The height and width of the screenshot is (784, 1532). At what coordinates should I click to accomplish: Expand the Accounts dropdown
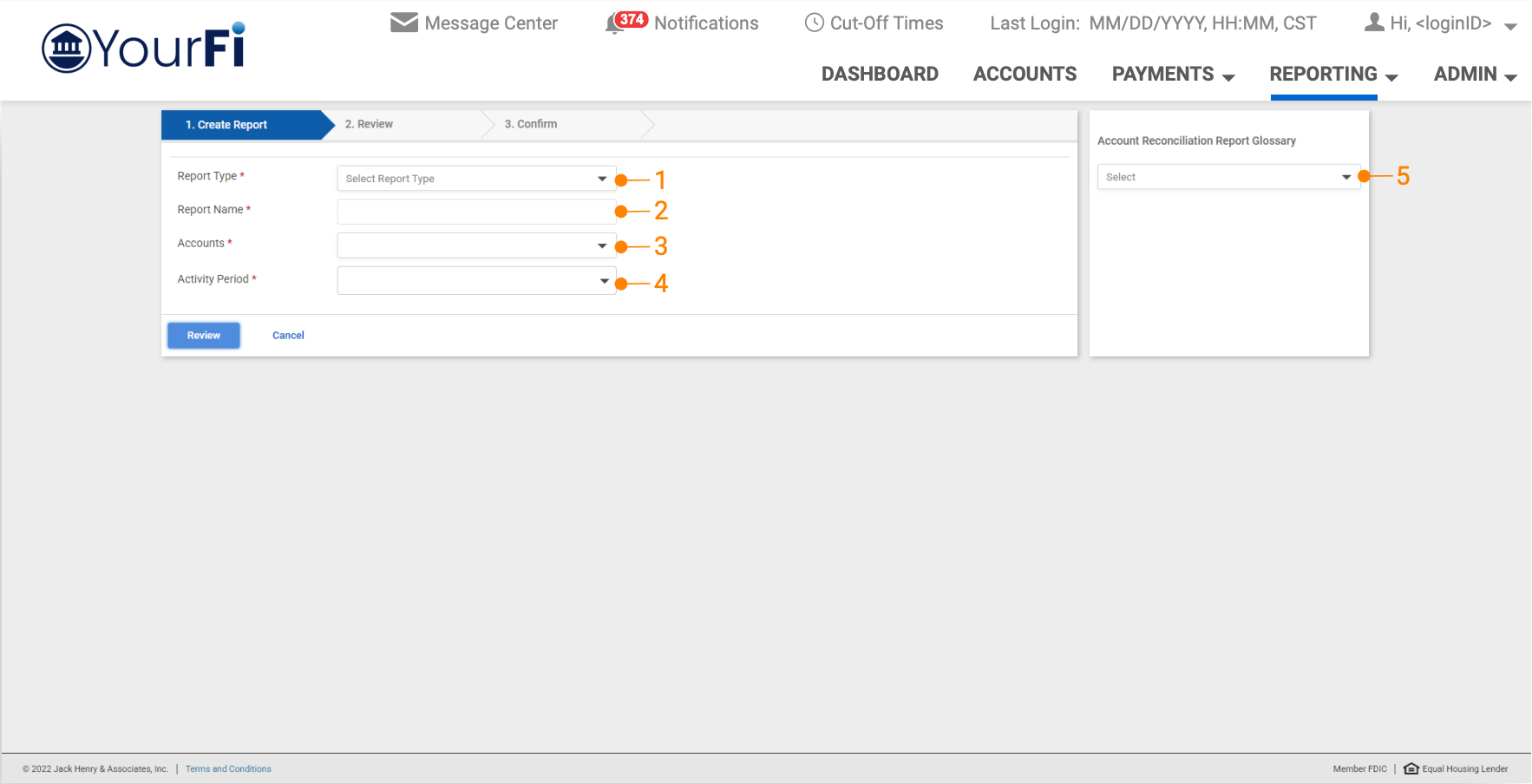coord(475,246)
